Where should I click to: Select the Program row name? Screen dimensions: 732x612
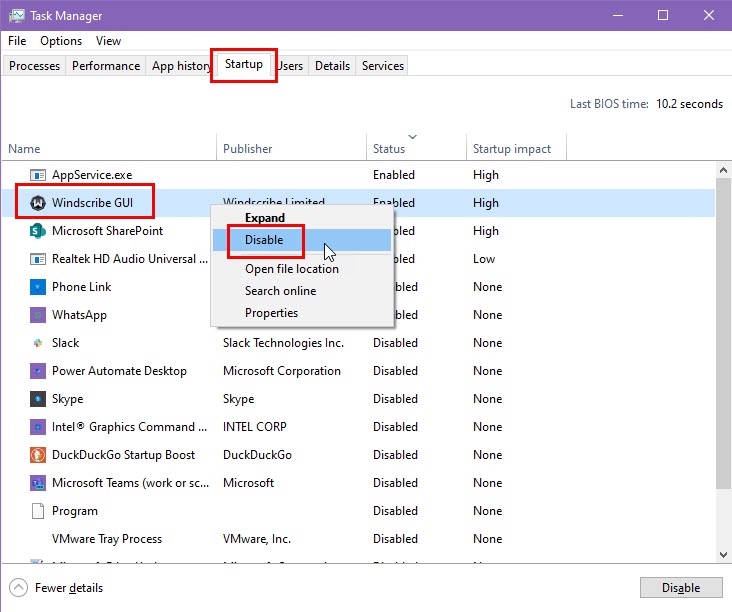point(75,511)
